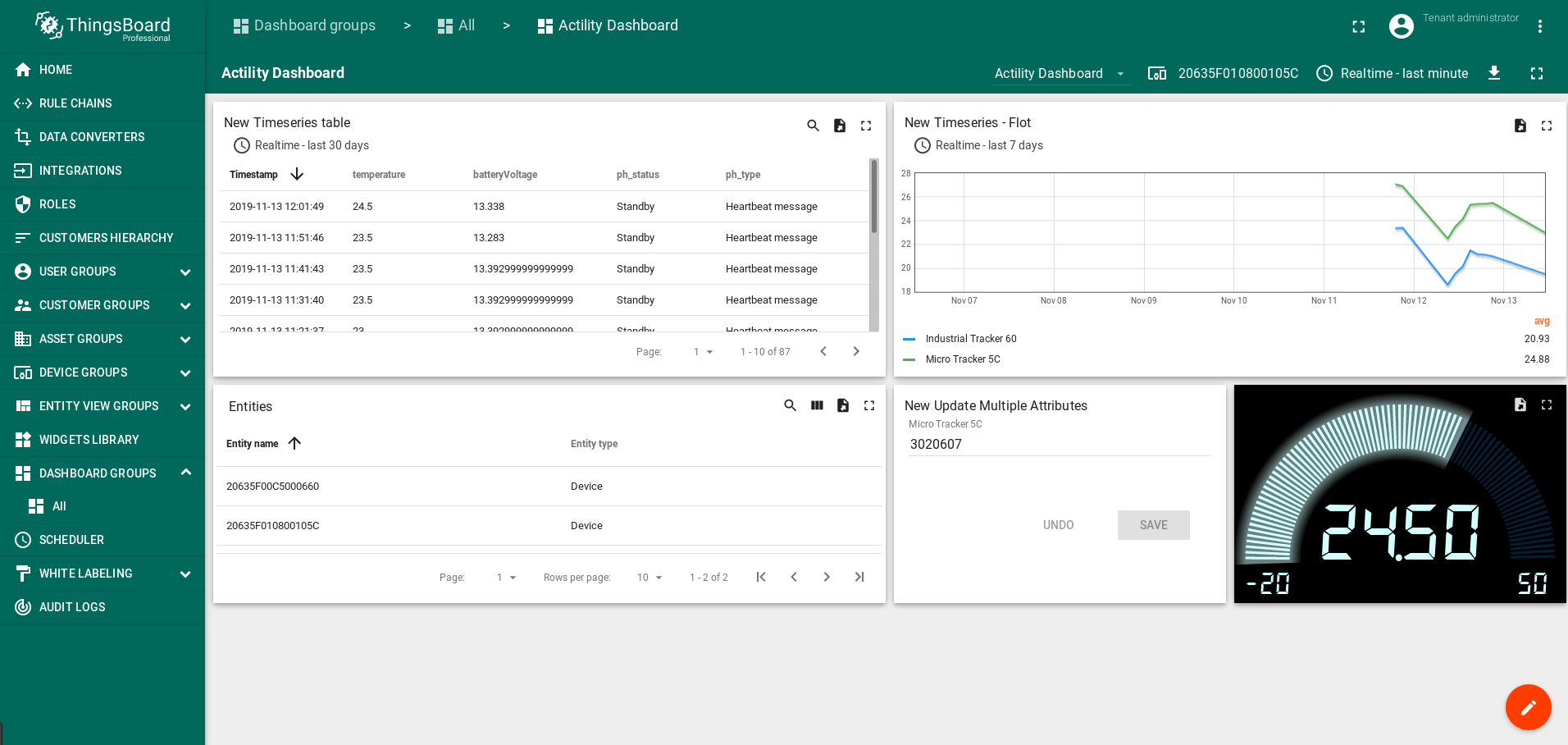1568x745 pixels.
Task: Open Entities page number dropdown
Action: [507, 578]
